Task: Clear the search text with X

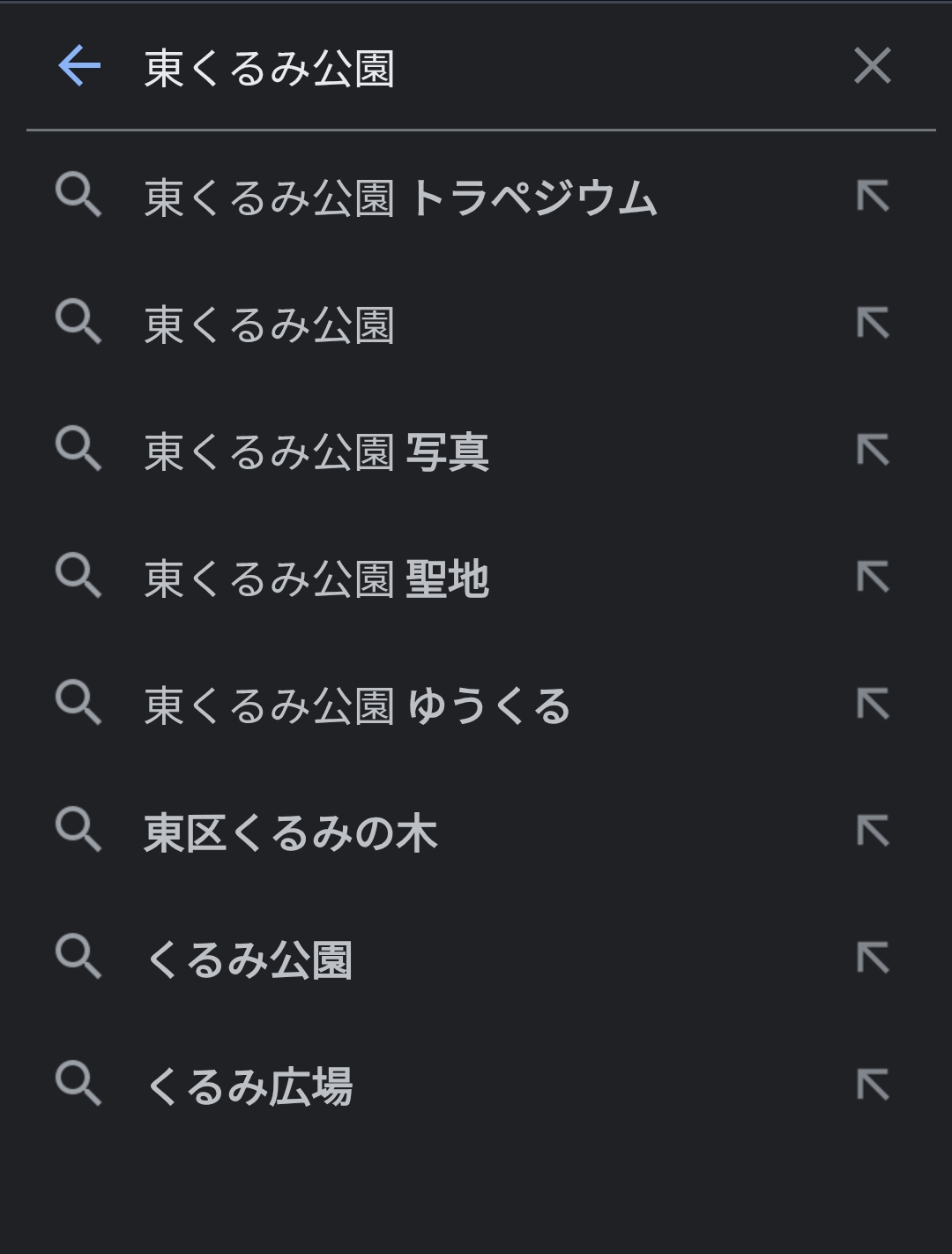Action: tap(873, 66)
